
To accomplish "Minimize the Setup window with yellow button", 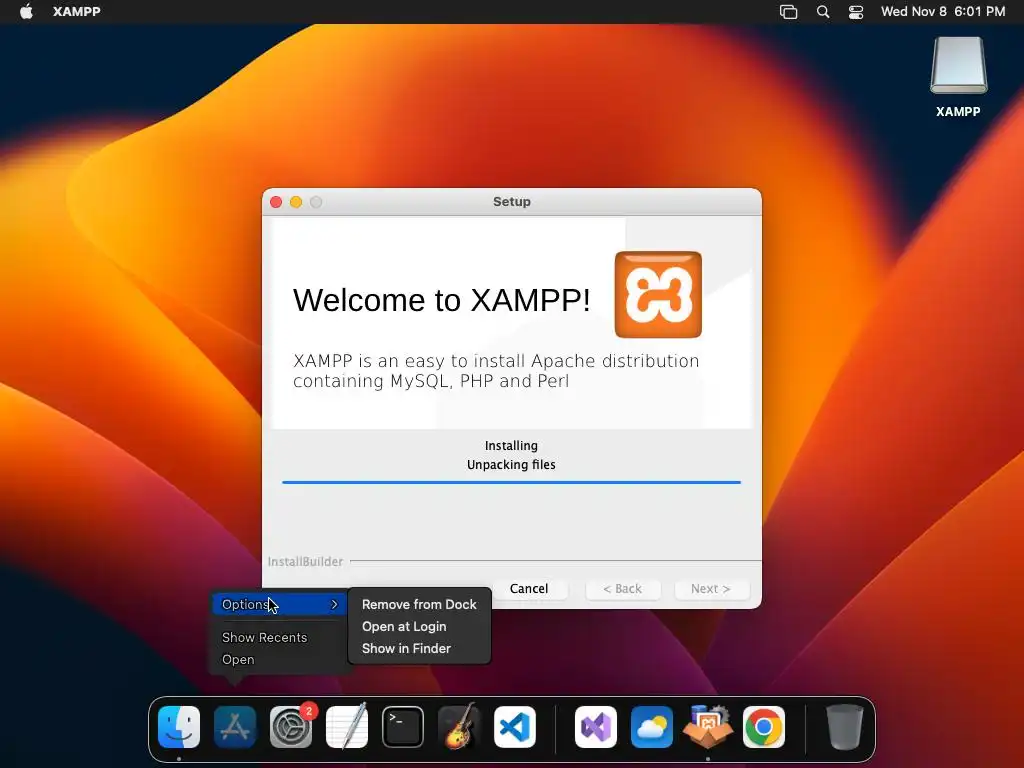I will click(296, 202).
